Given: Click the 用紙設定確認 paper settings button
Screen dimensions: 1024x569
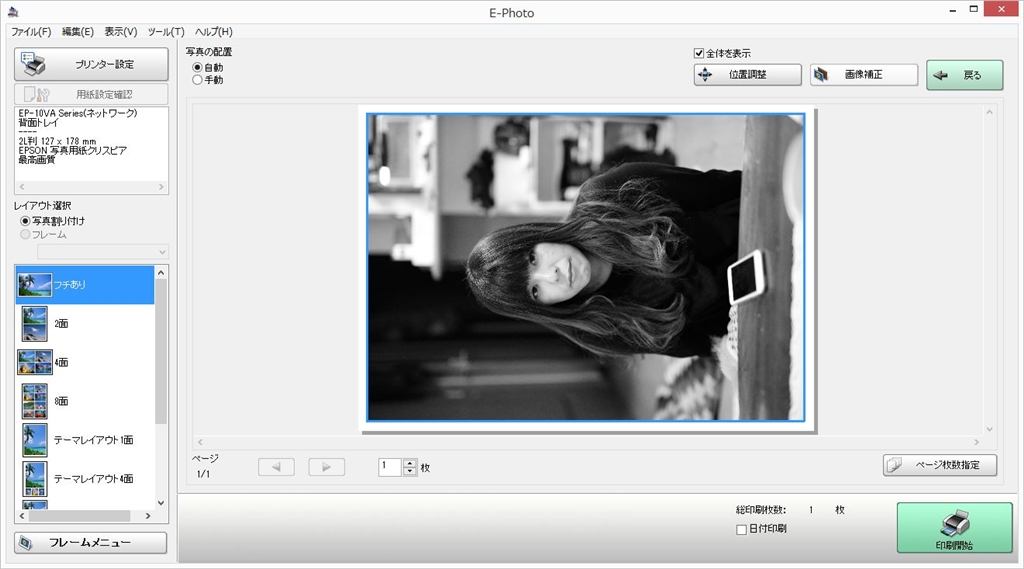Looking at the screenshot, I should point(91,94).
